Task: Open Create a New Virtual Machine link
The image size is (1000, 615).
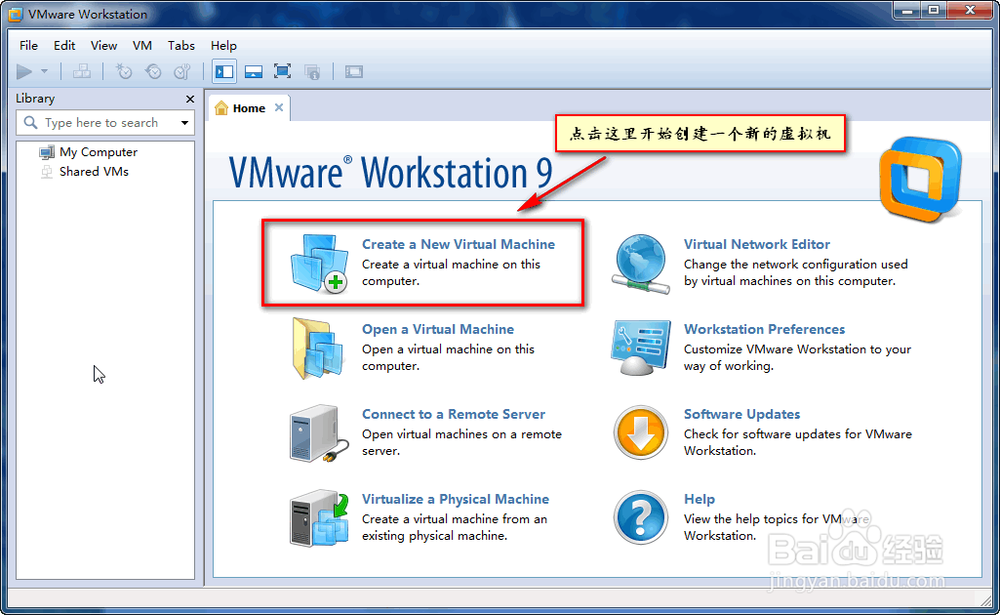Action: click(458, 244)
